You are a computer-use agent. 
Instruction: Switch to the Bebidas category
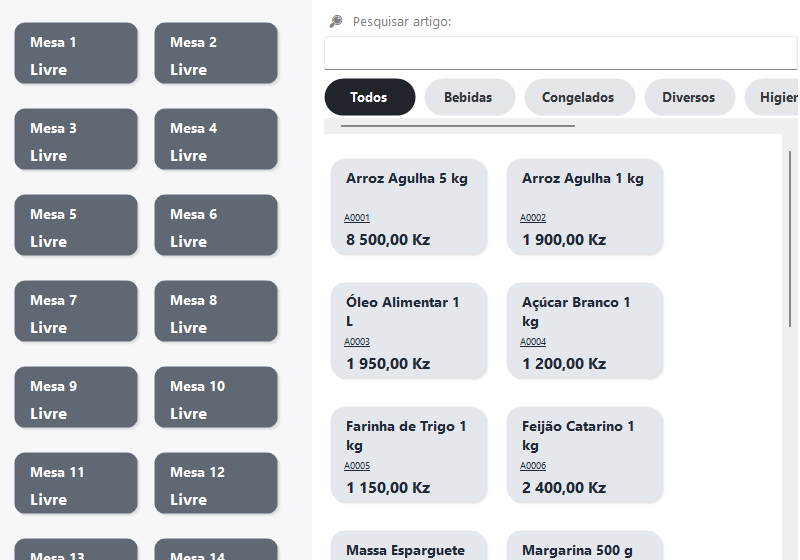(x=470, y=97)
